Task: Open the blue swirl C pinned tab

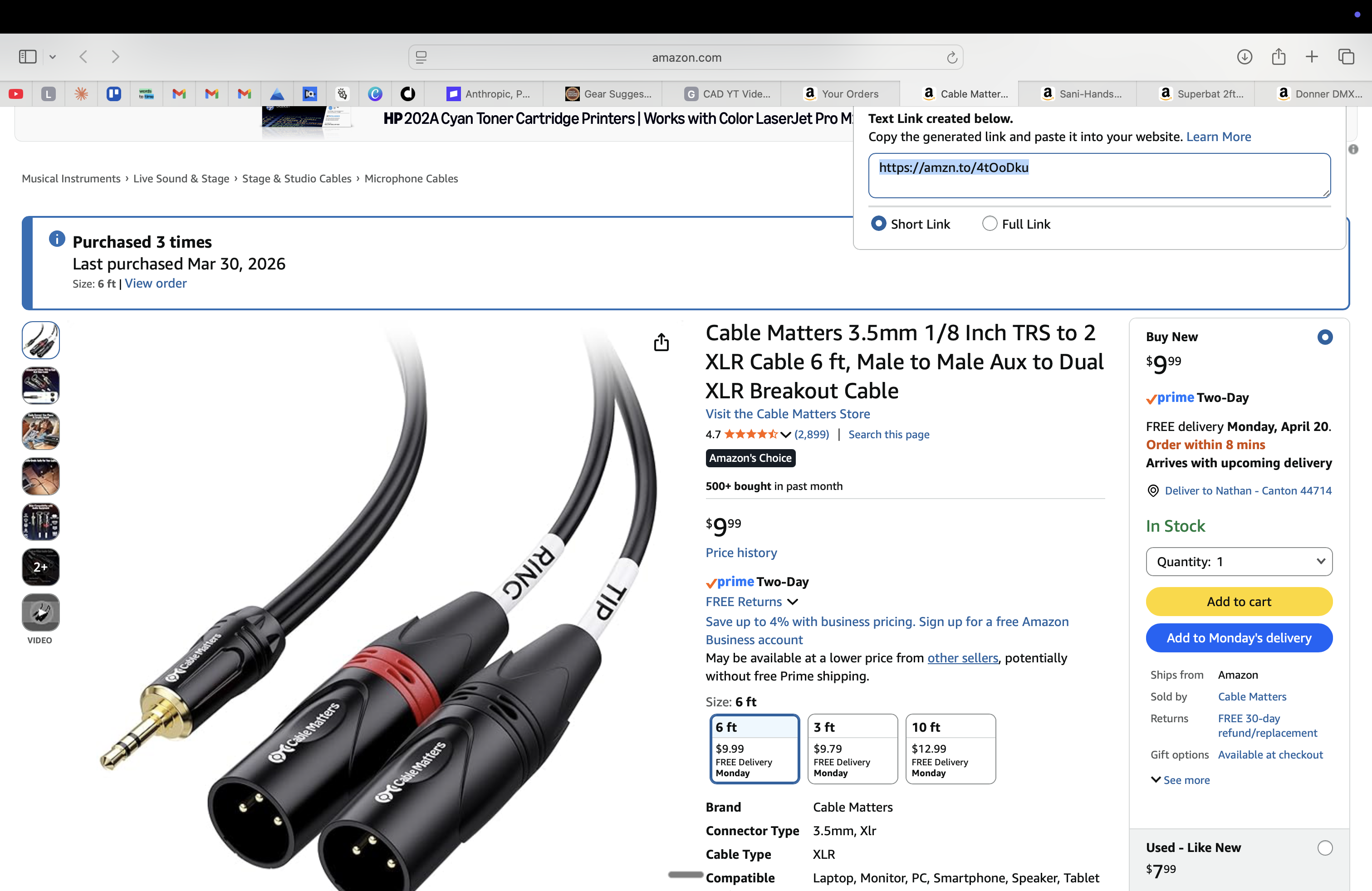Action: (375, 94)
